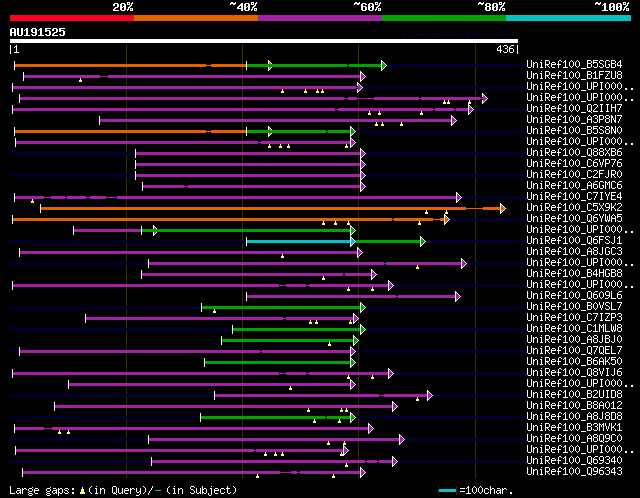
Task: Click the 20% legend label
Action: [x=123, y=7]
